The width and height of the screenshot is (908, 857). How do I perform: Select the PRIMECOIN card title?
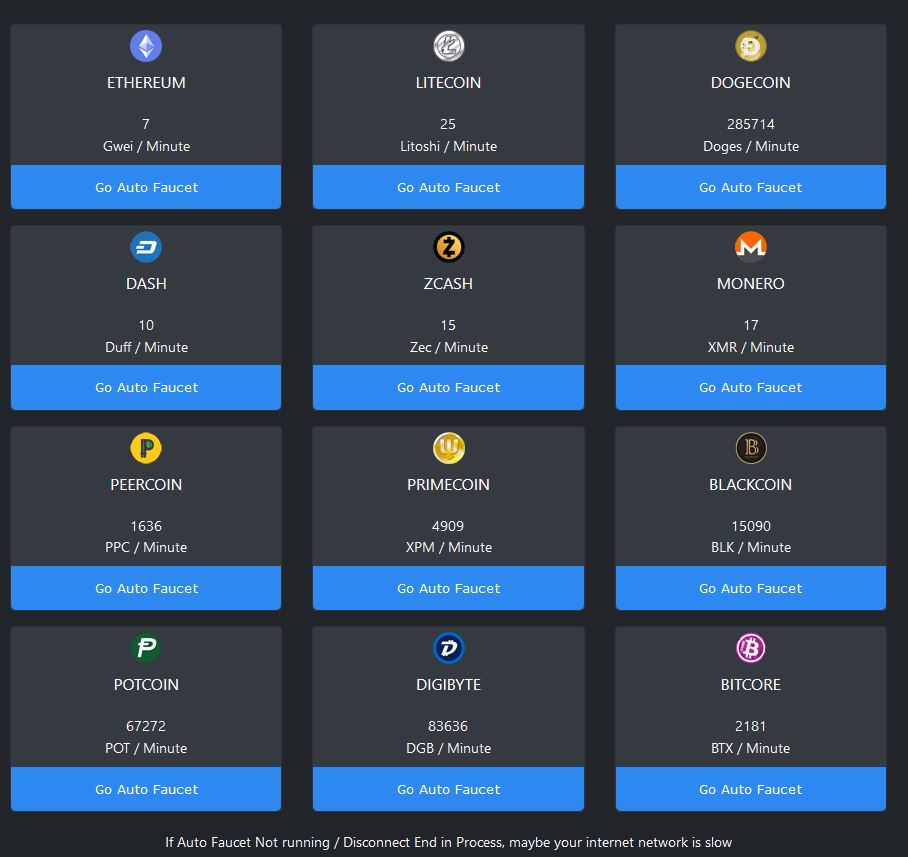448,485
